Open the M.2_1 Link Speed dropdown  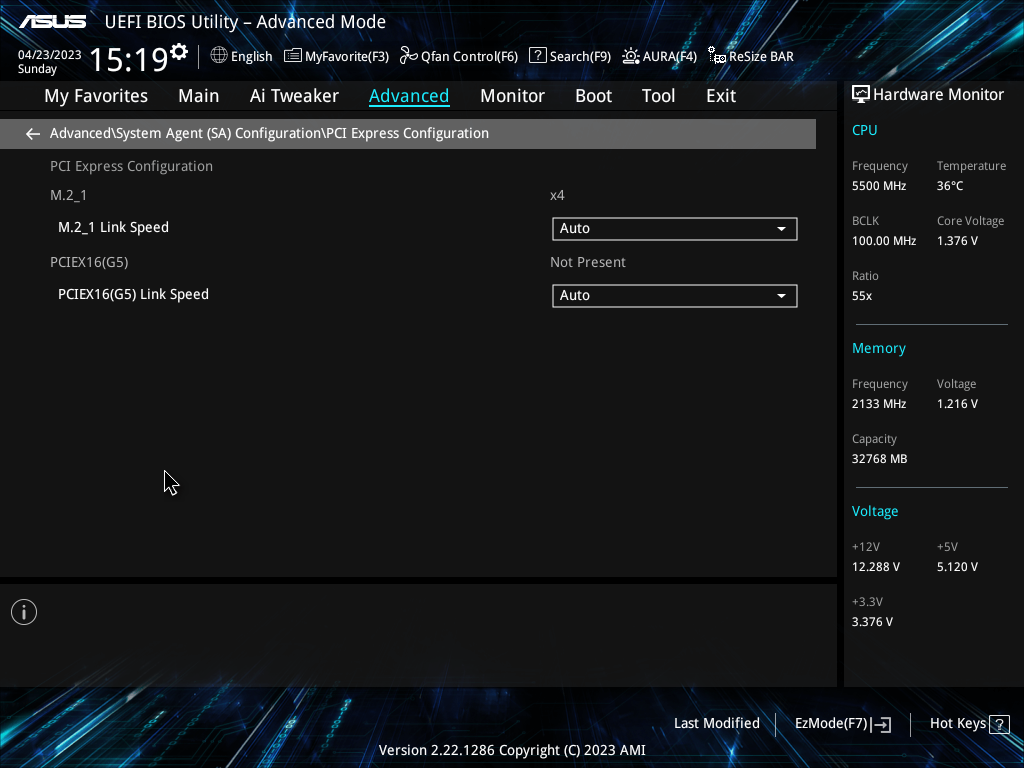pyautogui.click(x=675, y=229)
